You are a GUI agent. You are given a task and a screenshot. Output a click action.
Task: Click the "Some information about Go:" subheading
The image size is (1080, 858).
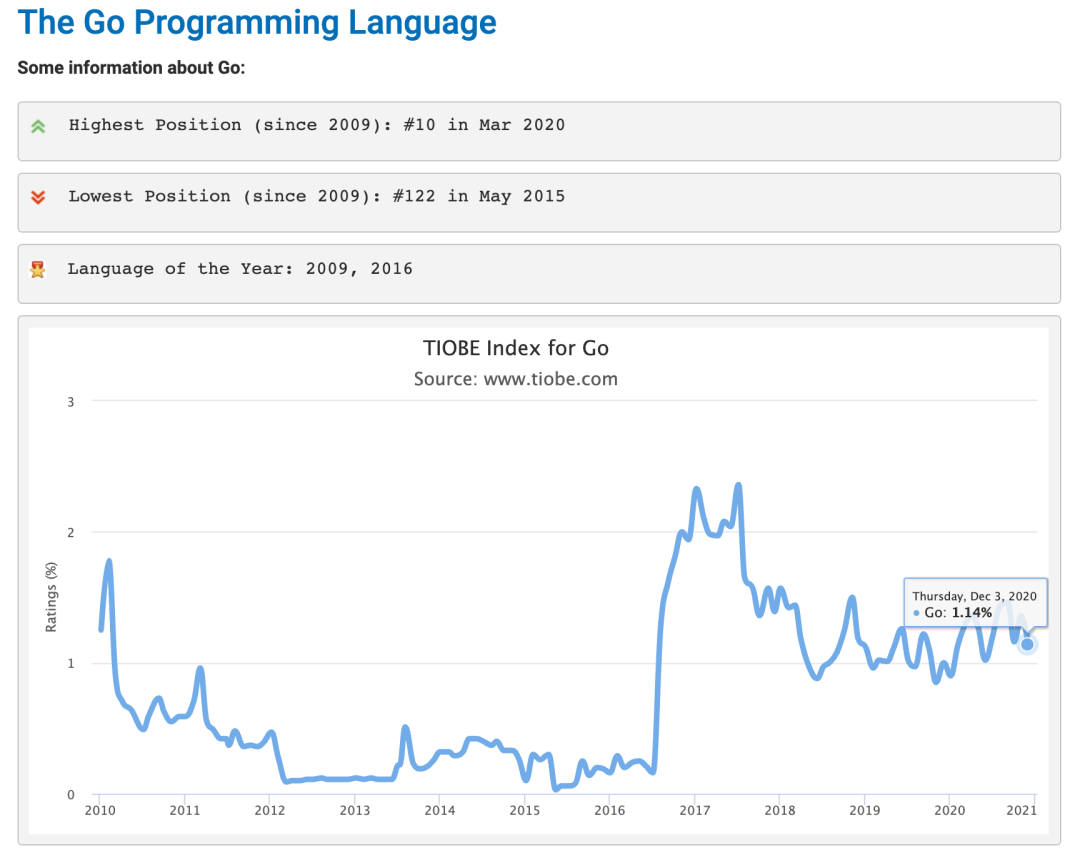point(131,68)
